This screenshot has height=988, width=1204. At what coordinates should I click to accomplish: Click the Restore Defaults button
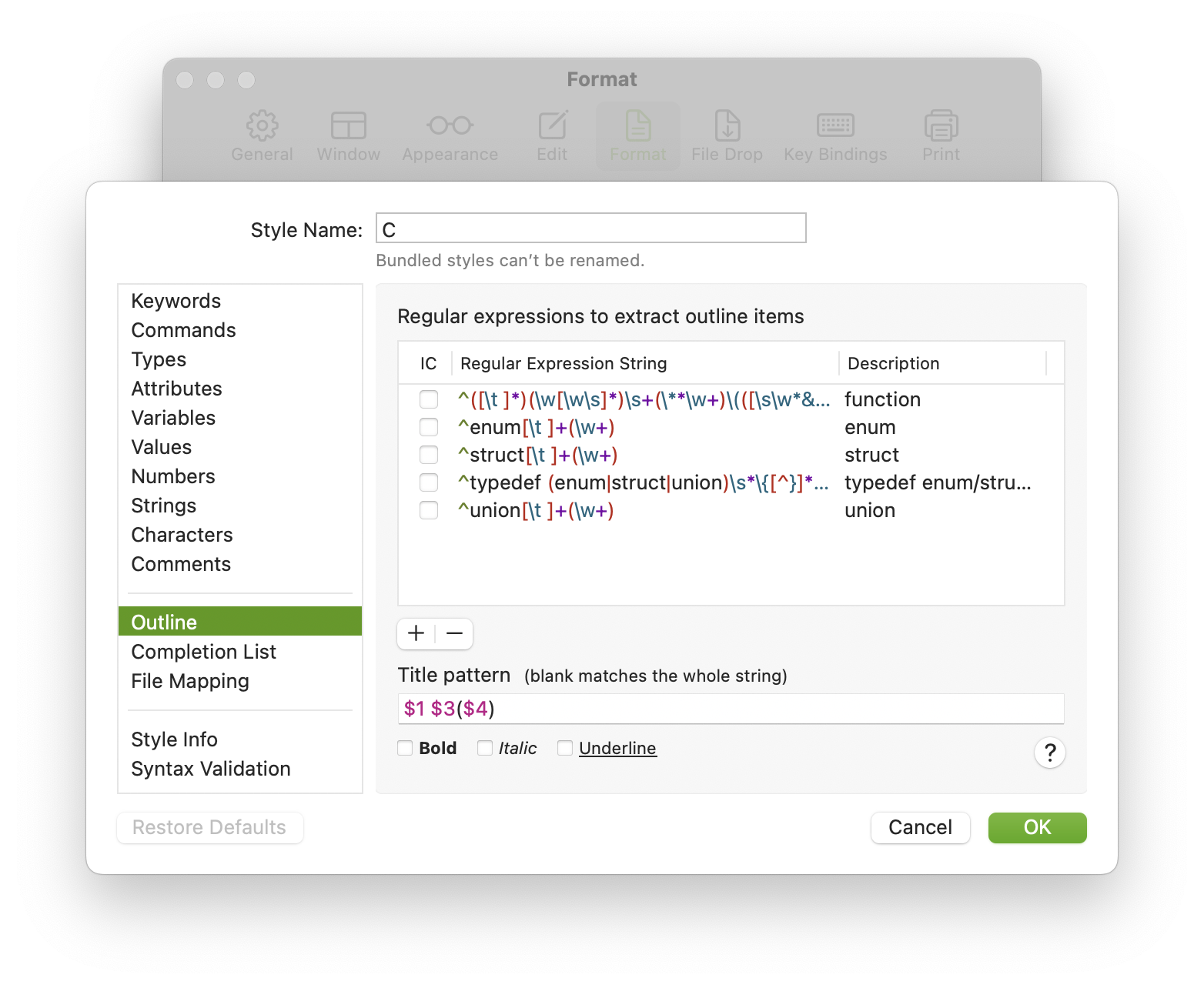click(x=209, y=828)
